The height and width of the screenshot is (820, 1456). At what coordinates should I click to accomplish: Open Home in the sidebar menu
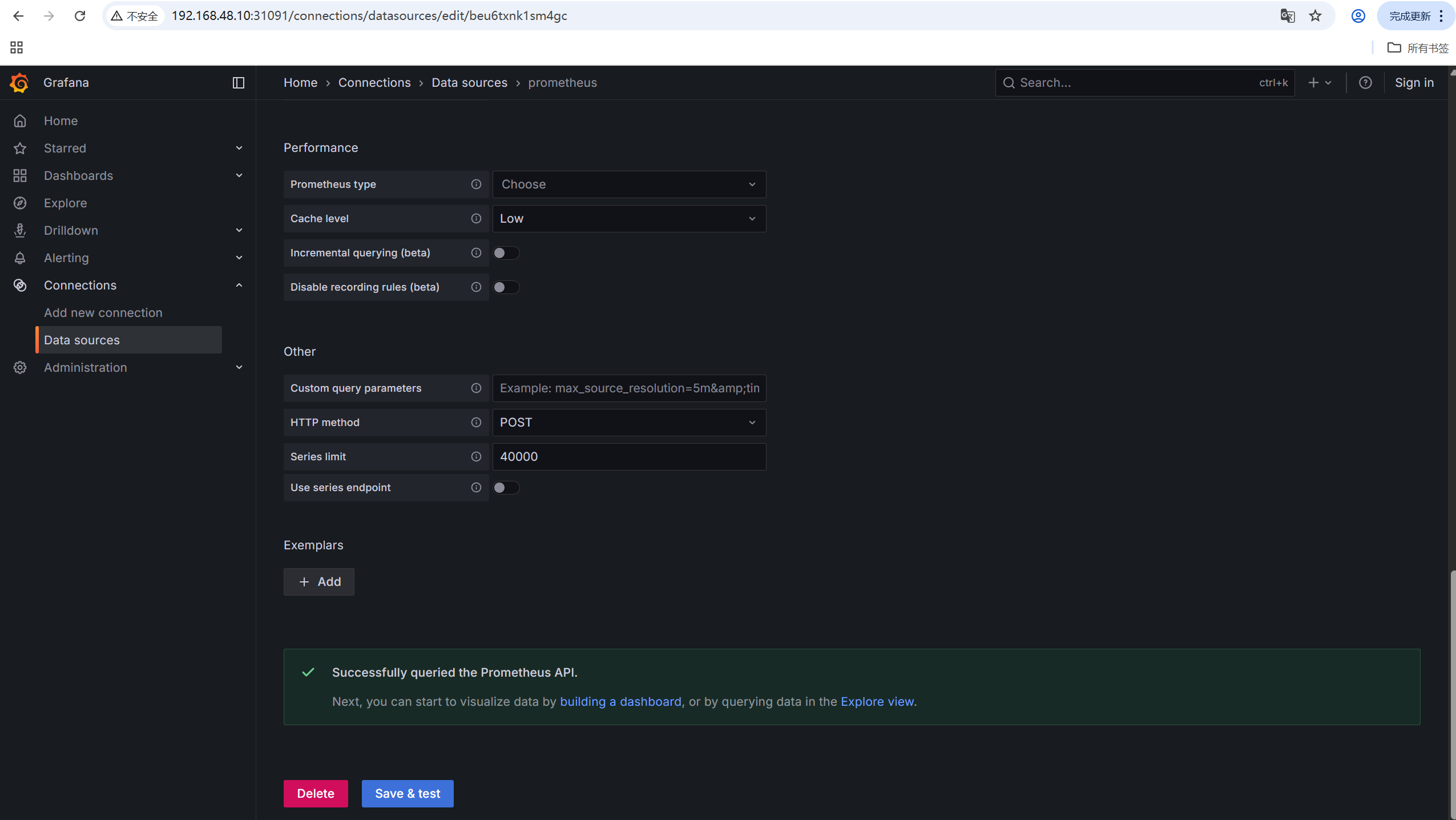[x=61, y=121]
